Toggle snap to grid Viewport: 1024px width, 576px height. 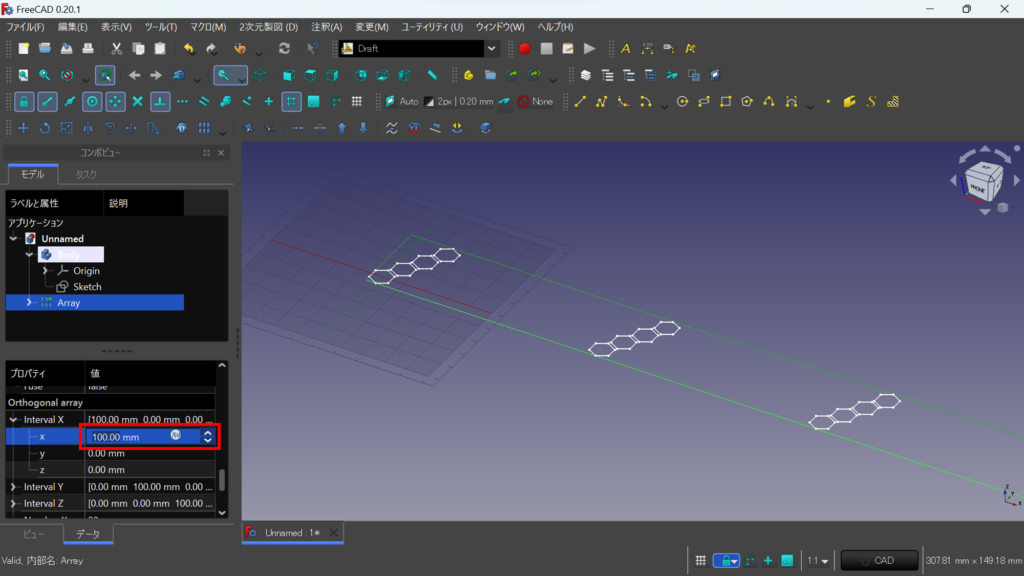pyautogui.click(x=291, y=101)
